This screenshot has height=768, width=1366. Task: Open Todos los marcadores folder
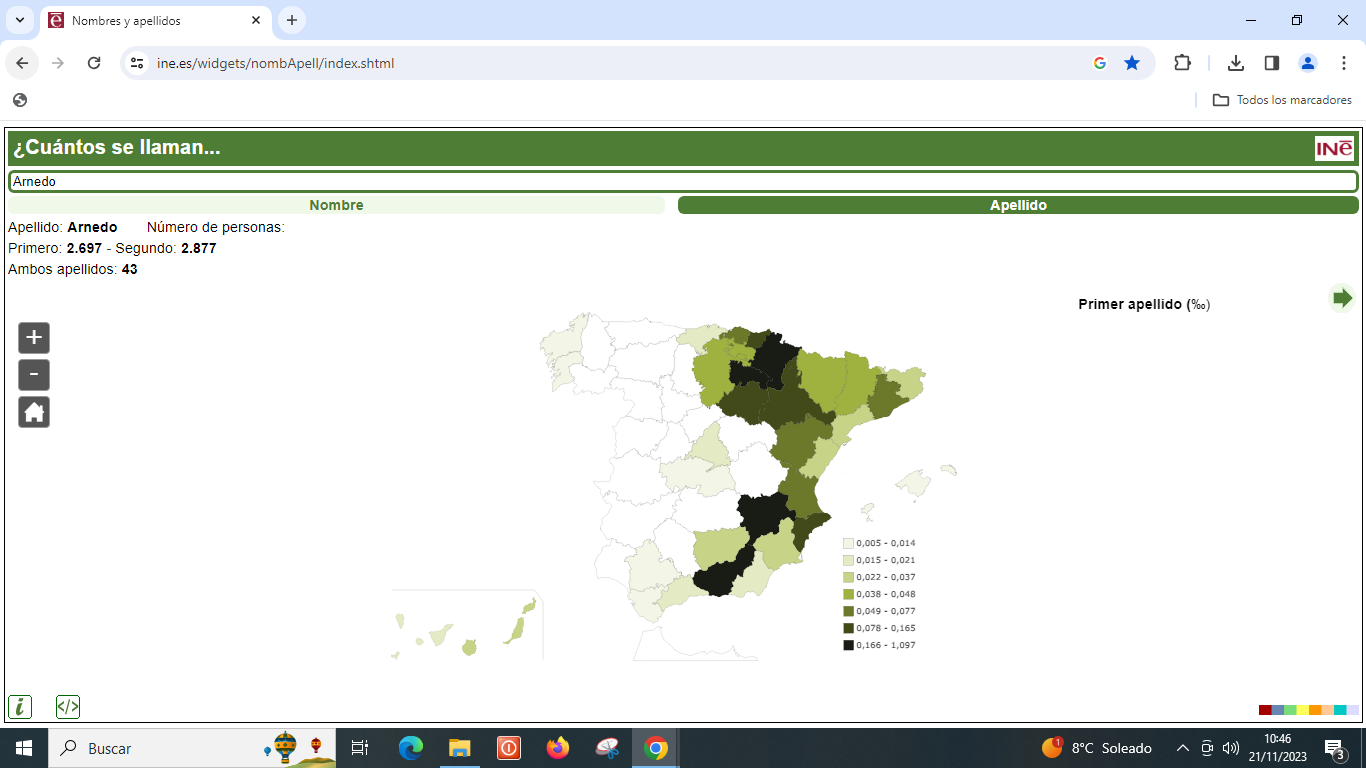(x=1282, y=100)
